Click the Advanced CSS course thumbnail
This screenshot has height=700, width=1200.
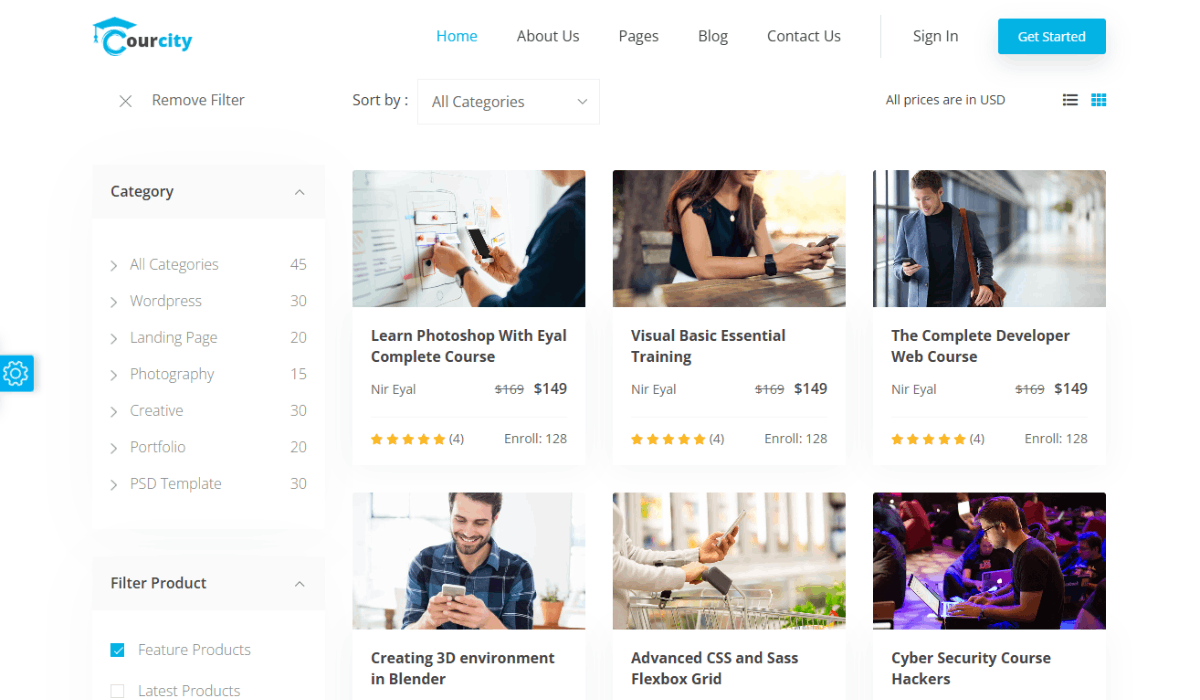coord(729,560)
